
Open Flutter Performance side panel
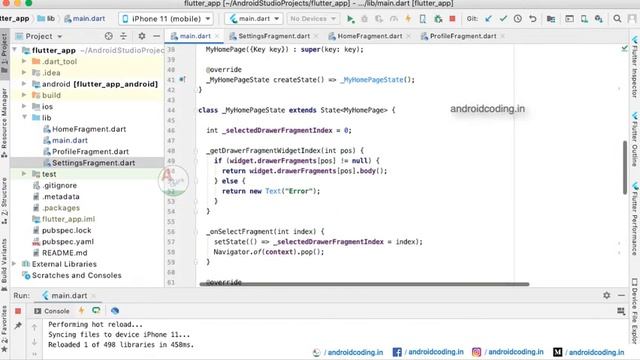click(x=635, y=218)
